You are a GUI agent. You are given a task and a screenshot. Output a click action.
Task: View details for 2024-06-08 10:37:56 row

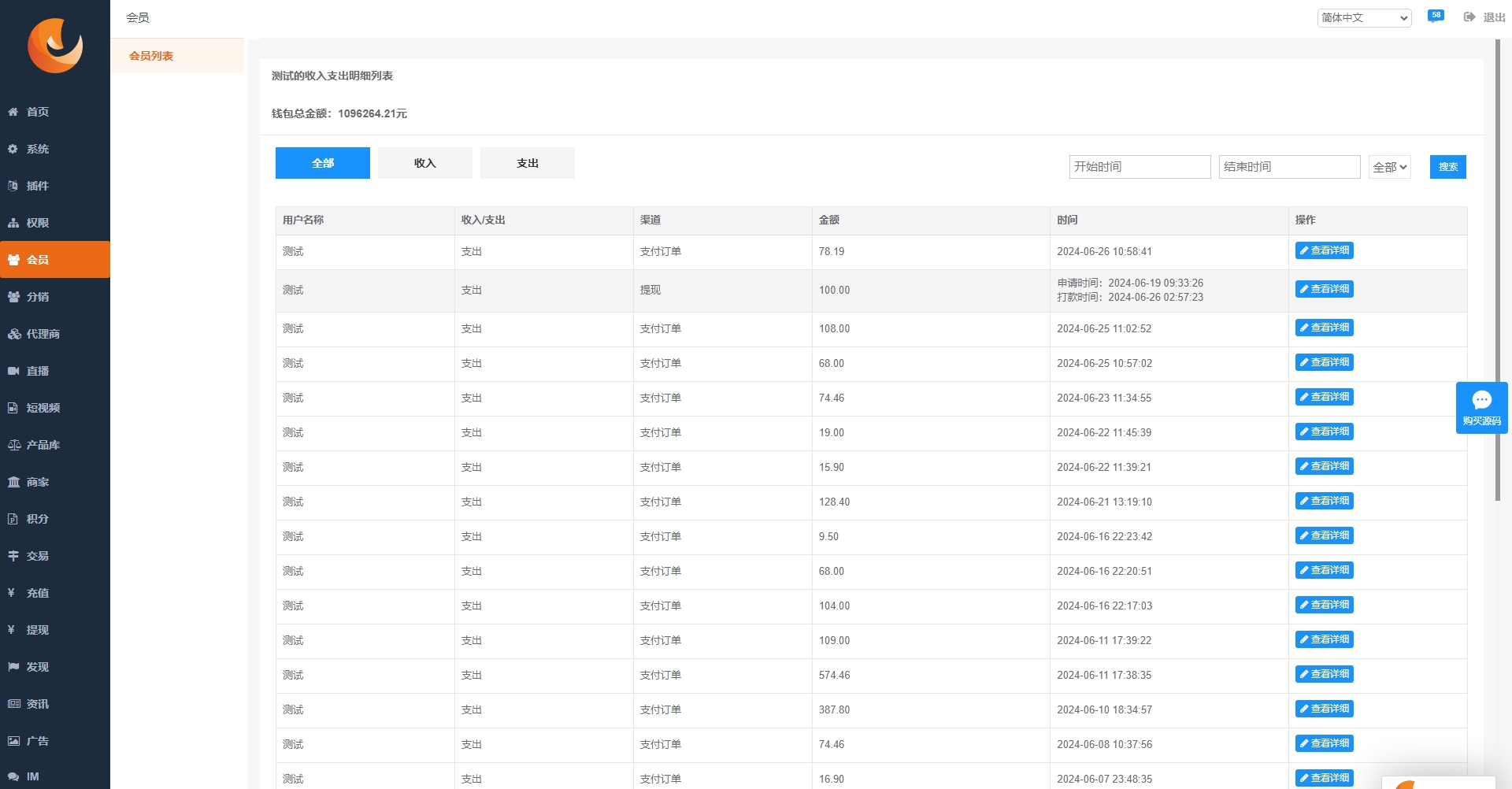coord(1324,743)
